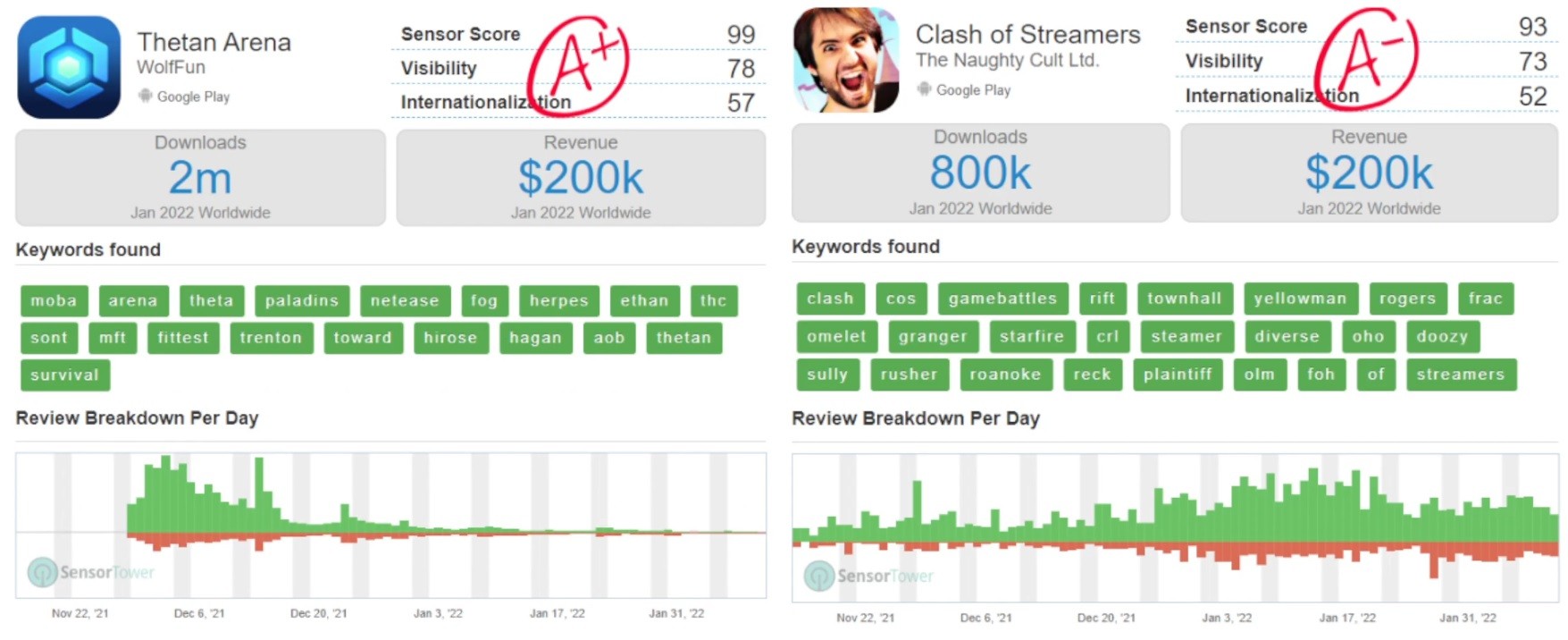Open The Naughty Cult Ltd. publisher link

point(1007,60)
